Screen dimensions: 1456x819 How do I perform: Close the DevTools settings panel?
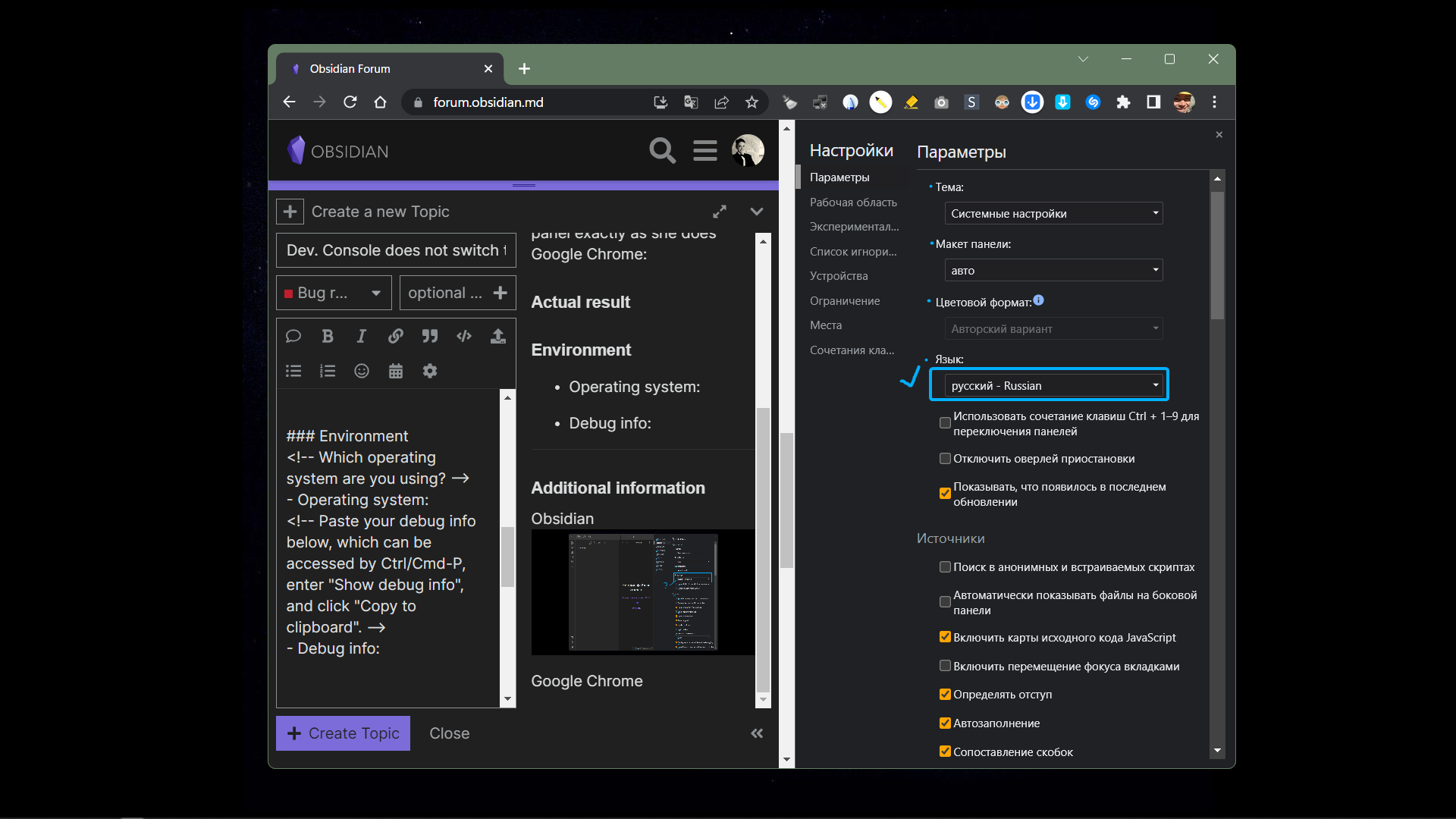coord(1219,134)
